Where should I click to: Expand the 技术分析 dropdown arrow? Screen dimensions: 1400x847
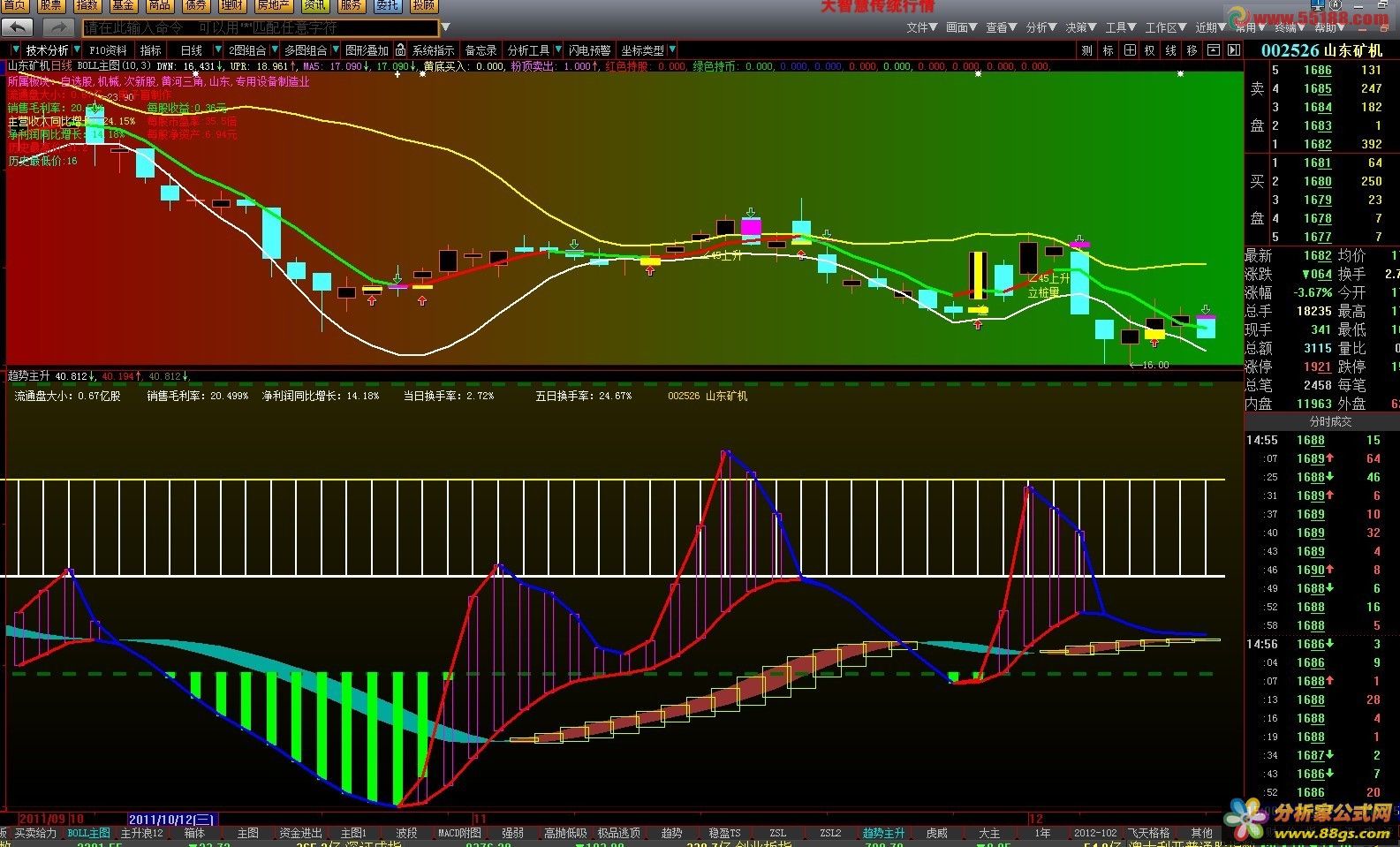76,50
